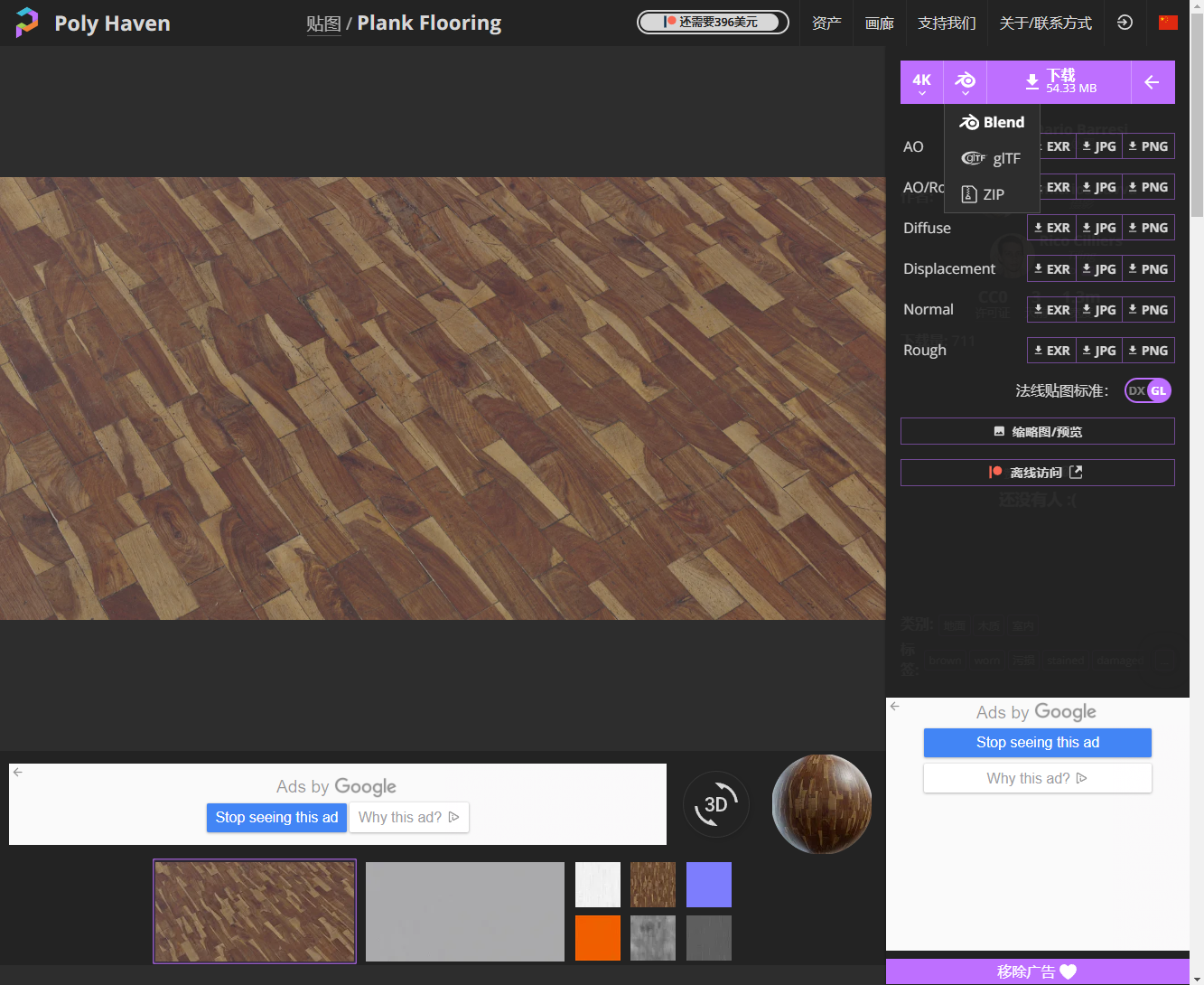Image resolution: width=1204 pixels, height=985 pixels.
Task: Download the 54.33 MB texture package
Action: pos(1059,82)
